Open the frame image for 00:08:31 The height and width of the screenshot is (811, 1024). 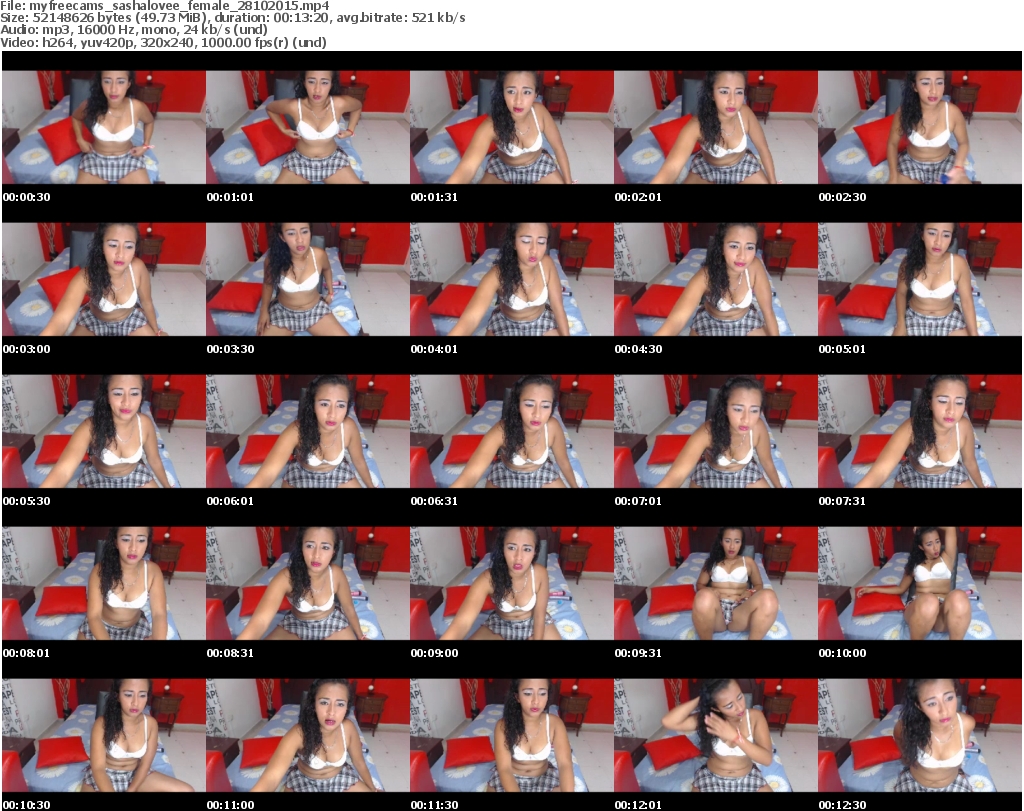(x=308, y=583)
